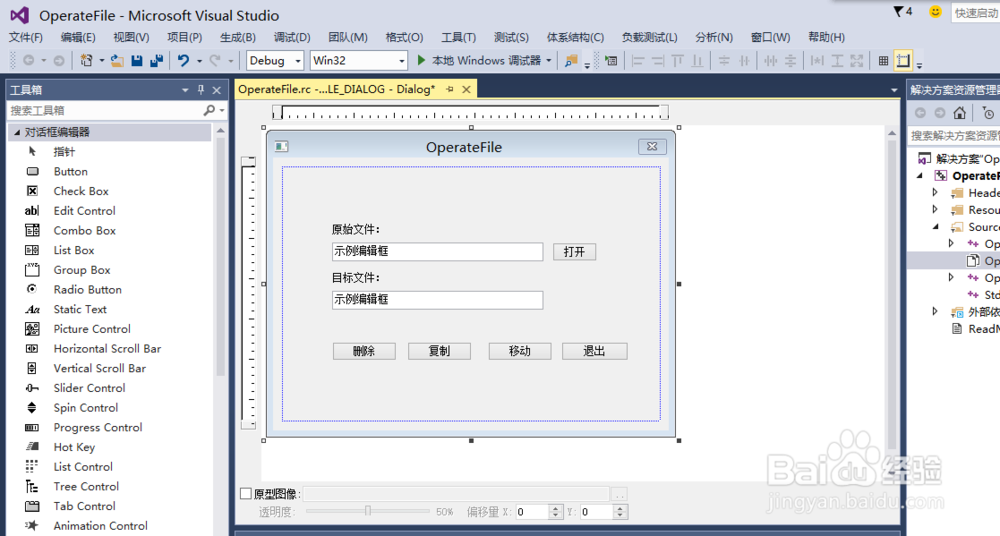Viewport: 1000px width, 536px height.
Task: Select the List Box control in toolbox
Action: 110,251
